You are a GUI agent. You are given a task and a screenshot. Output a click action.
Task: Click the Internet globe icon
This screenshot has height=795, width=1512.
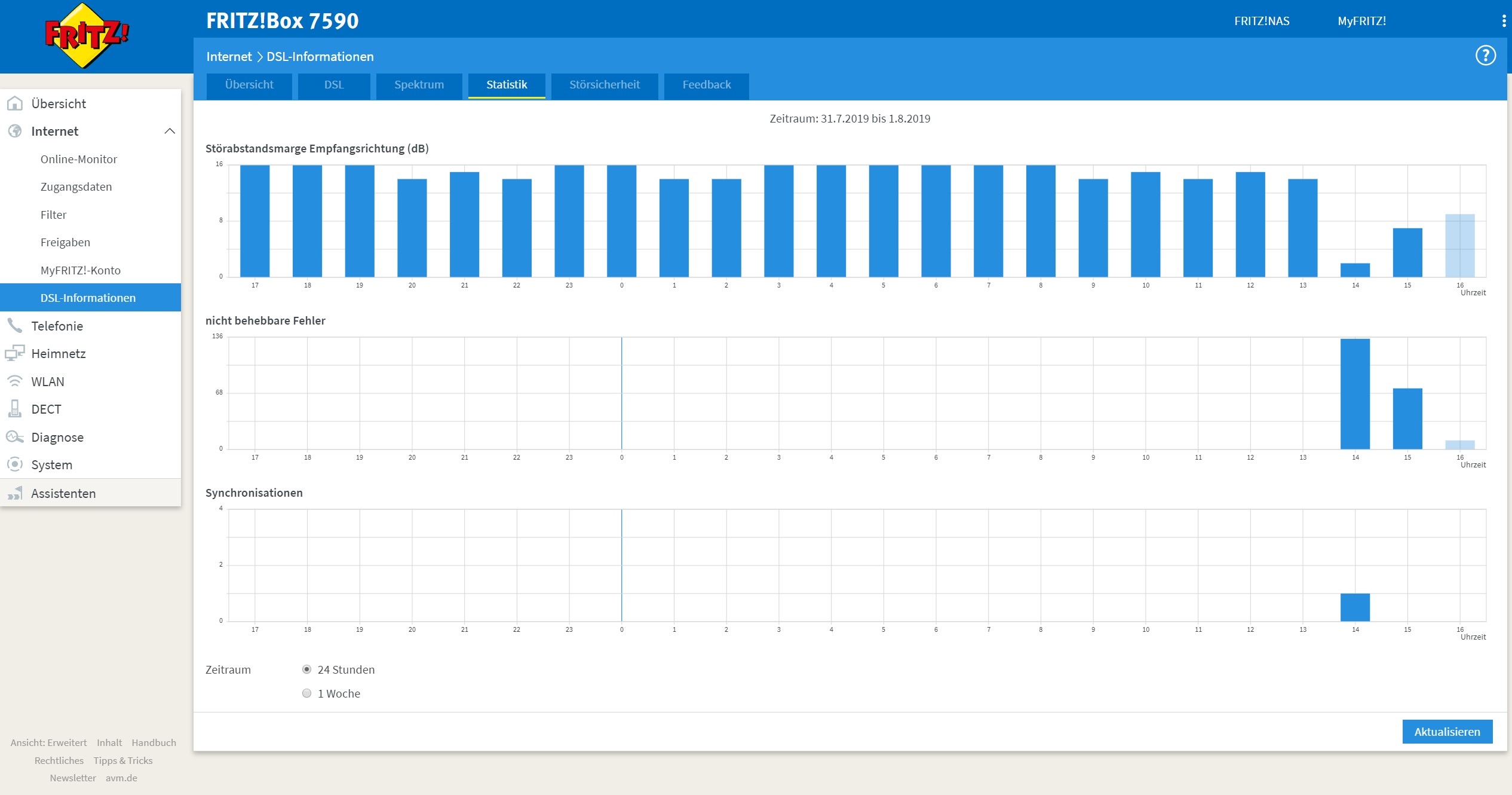coord(15,131)
